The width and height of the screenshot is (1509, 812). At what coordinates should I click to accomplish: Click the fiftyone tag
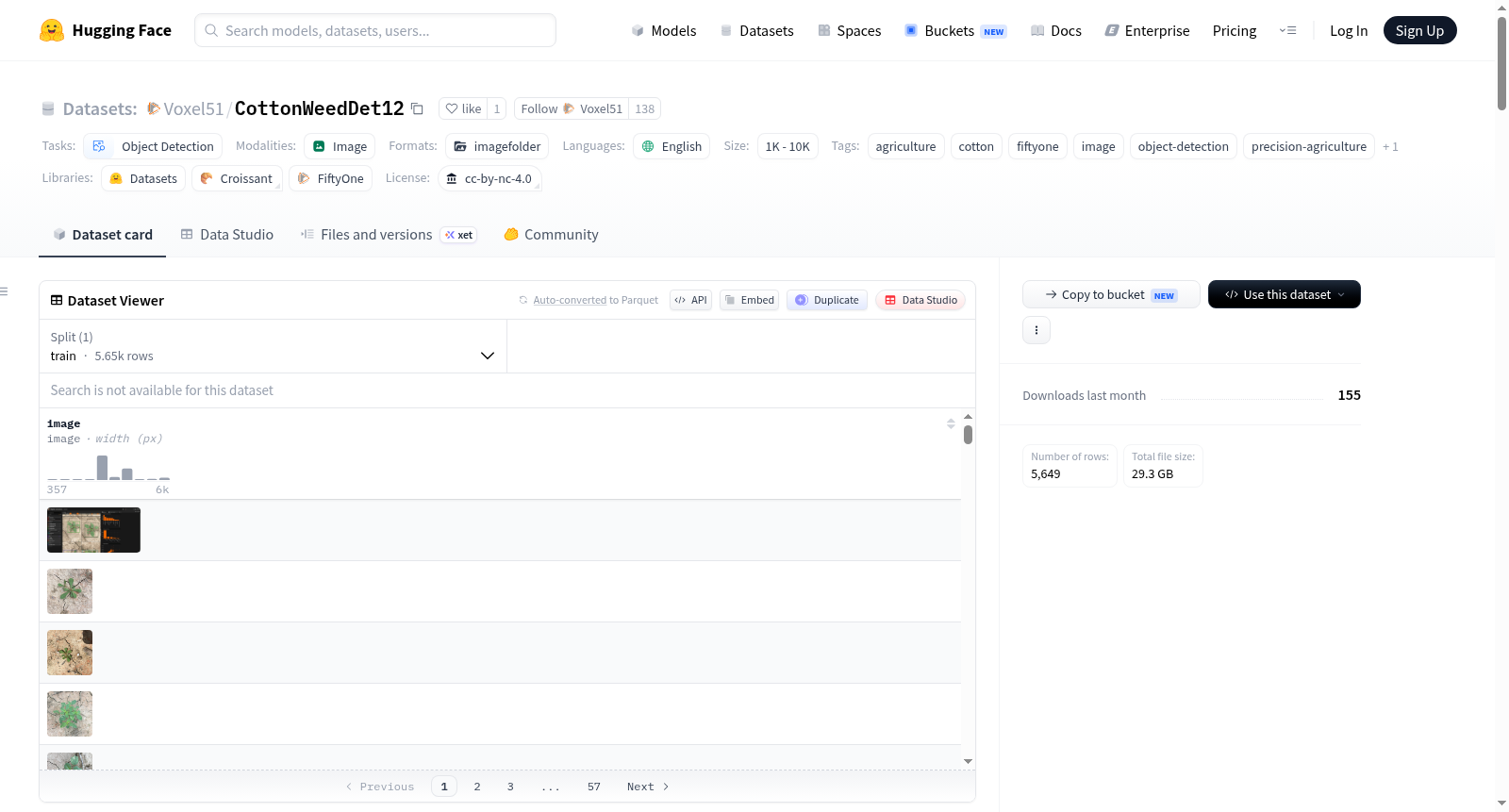pyautogui.click(x=1037, y=146)
